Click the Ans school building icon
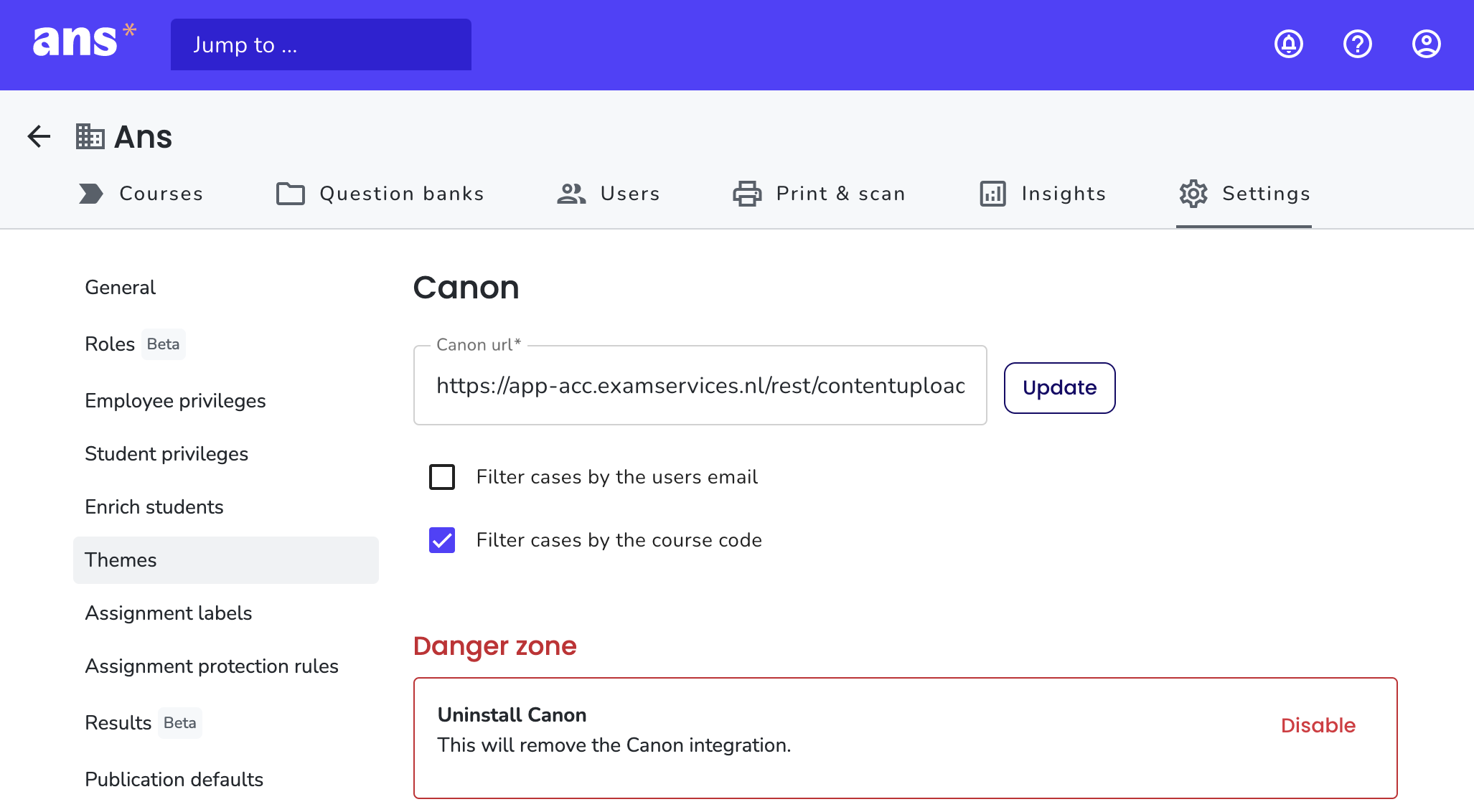 [x=90, y=136]
